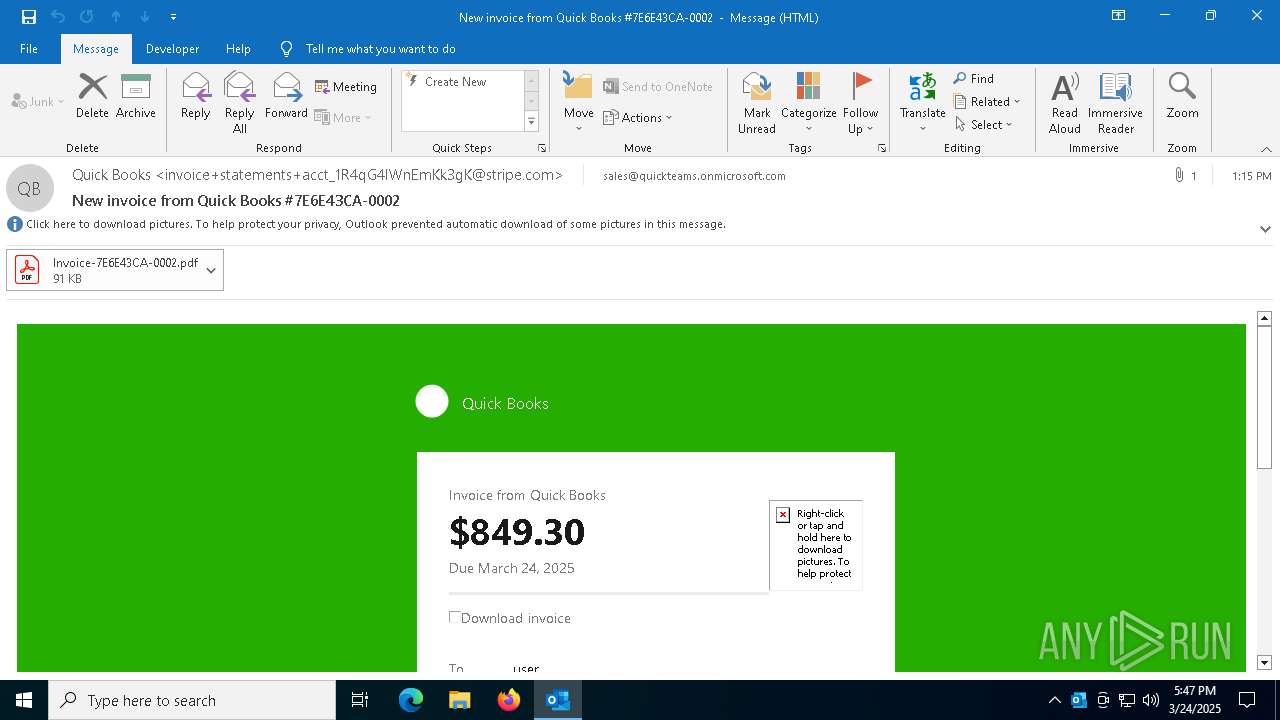Open the Select dropdown
The image size is (1280, 720).
[x=984, y=124]
